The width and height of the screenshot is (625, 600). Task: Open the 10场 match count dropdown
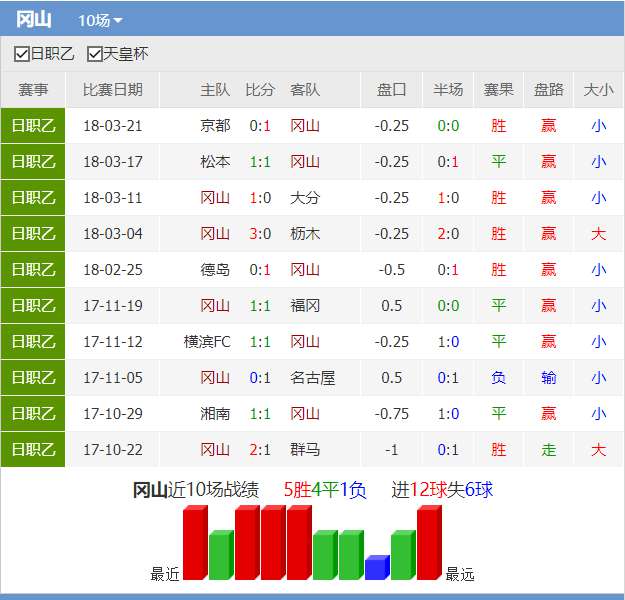100,21
